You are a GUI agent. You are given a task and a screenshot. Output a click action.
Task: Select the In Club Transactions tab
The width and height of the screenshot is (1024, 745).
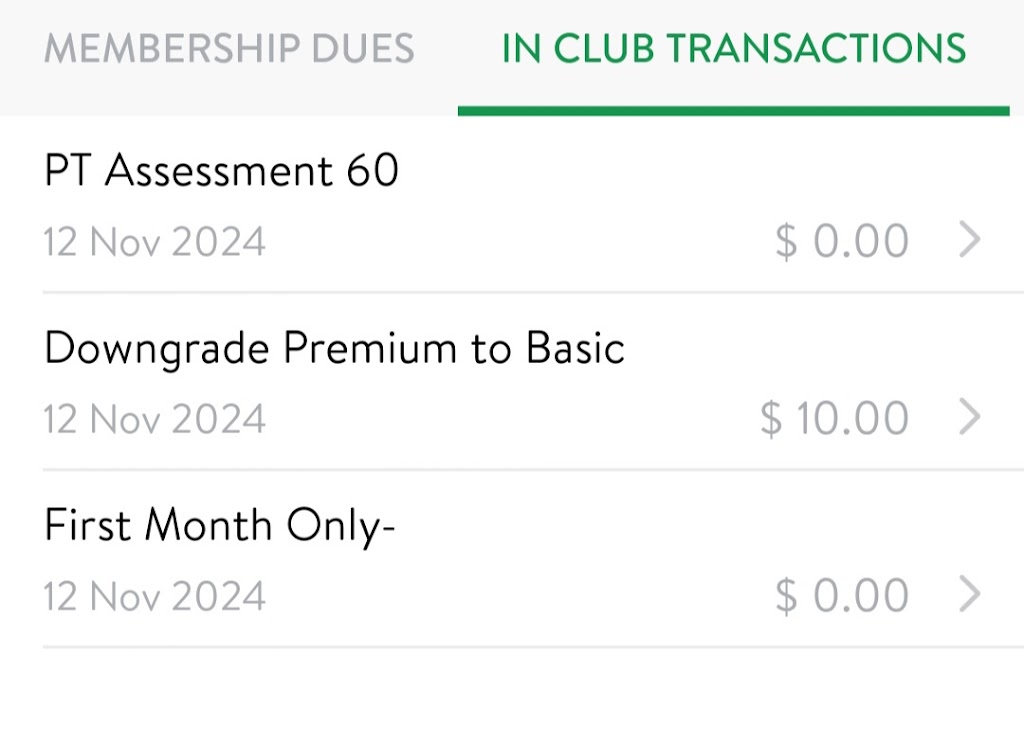(734, 49)
